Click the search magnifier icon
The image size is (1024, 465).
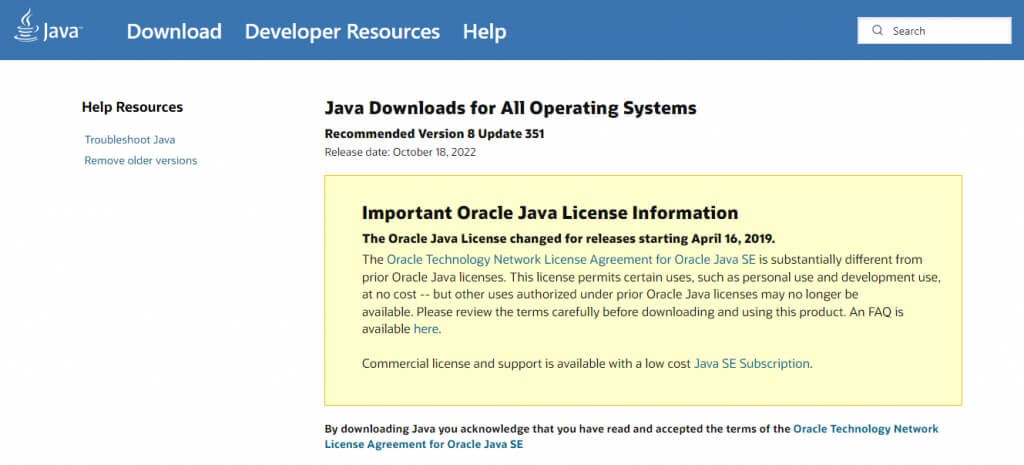click(877, 31)
